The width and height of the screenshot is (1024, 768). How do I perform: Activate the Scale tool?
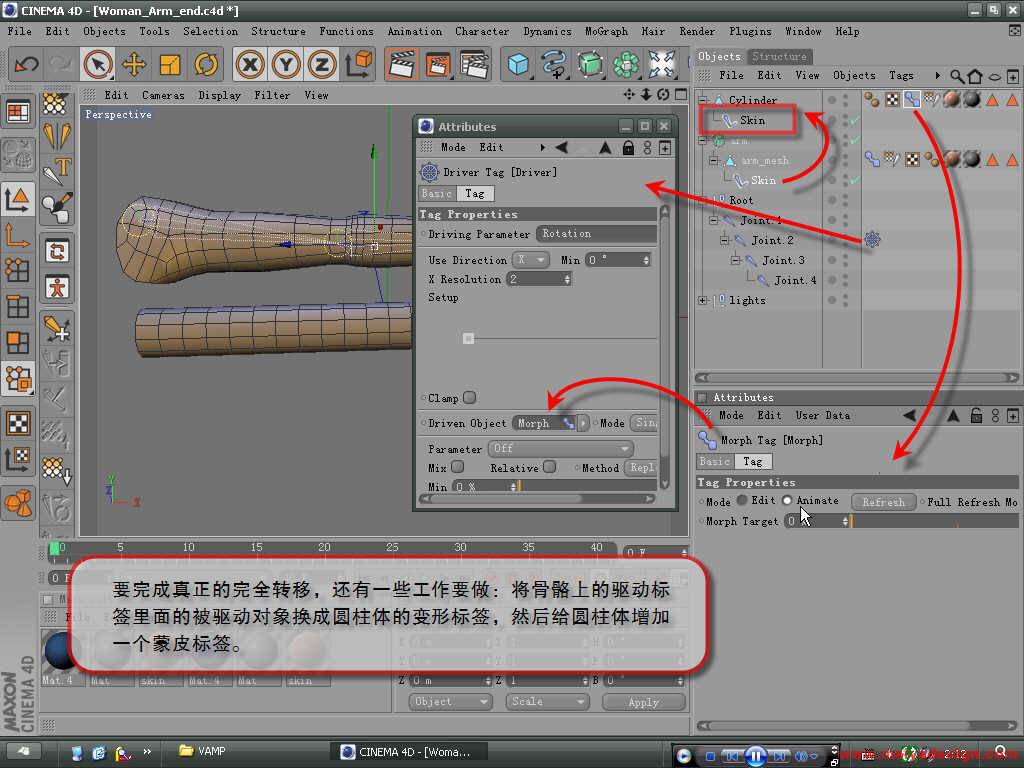170,65
